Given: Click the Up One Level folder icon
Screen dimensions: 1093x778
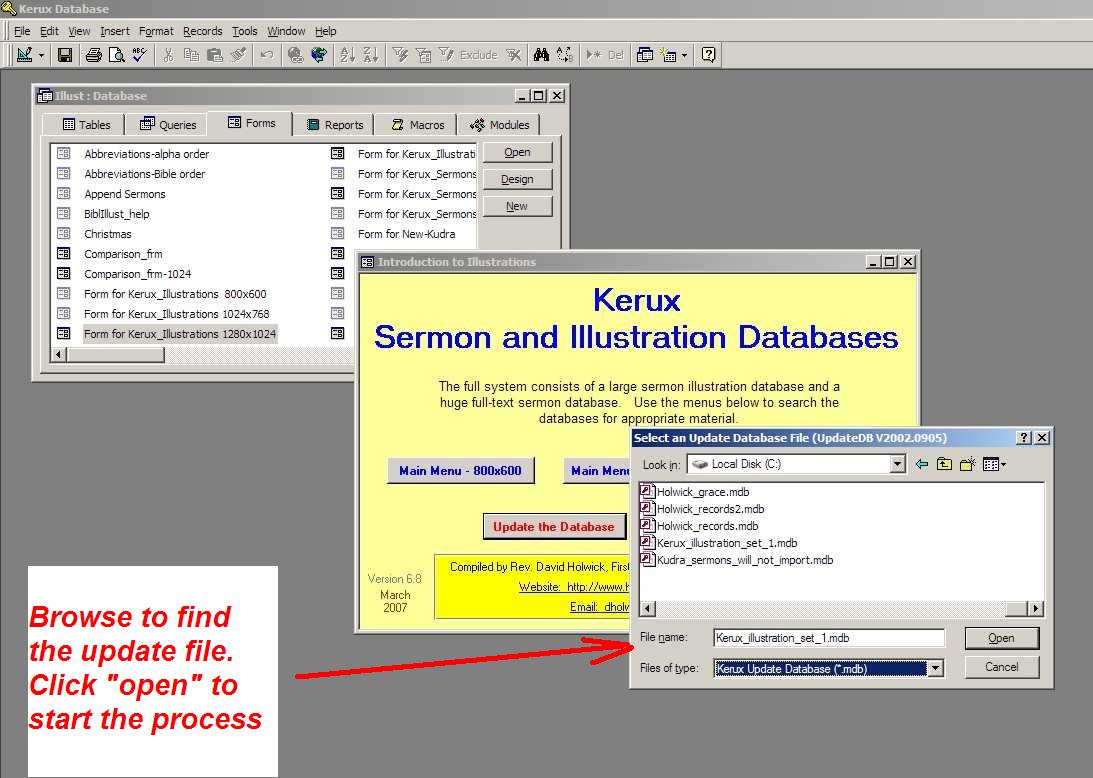Looking at the screenshot, I should (945, 464).
